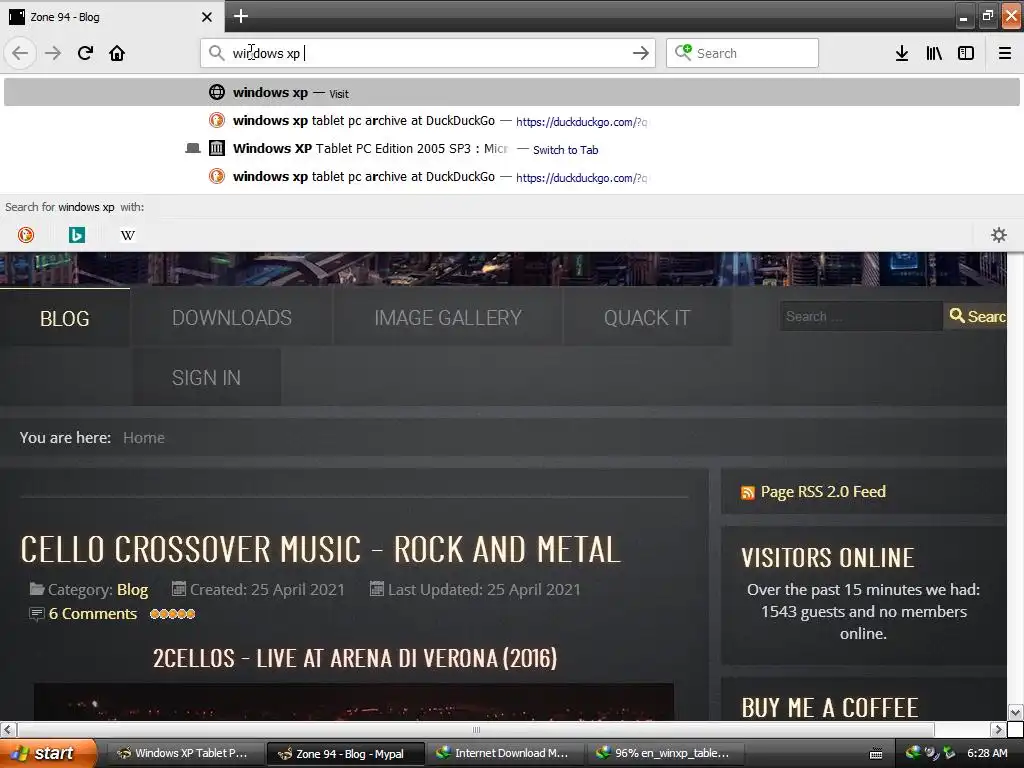Open the SIGN IN page

(206, 377)
